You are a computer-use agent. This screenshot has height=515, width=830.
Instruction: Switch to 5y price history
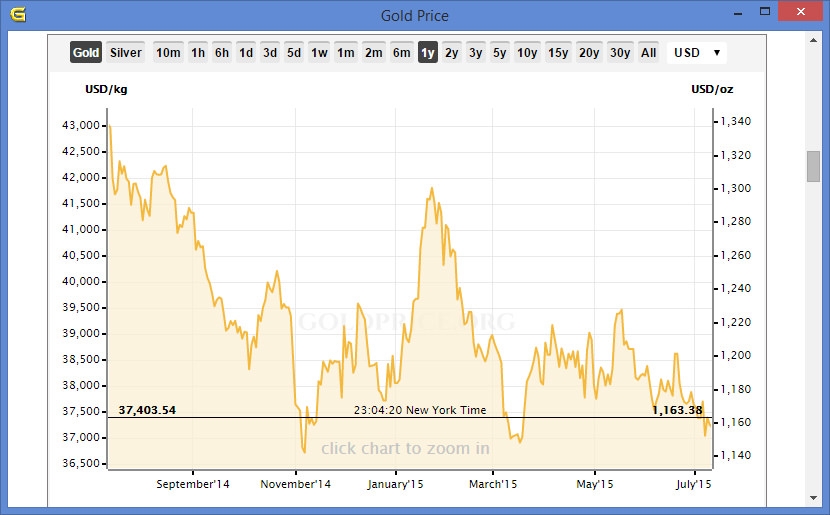[x=500, y=52]
